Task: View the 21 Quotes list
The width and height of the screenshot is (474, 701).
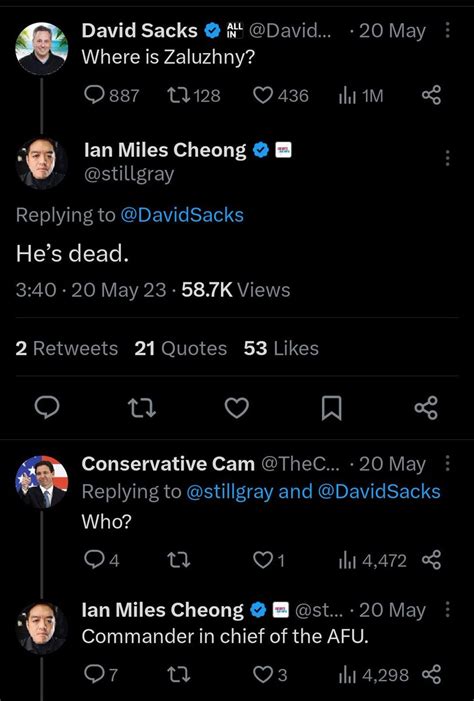Action: click(181, 348)
